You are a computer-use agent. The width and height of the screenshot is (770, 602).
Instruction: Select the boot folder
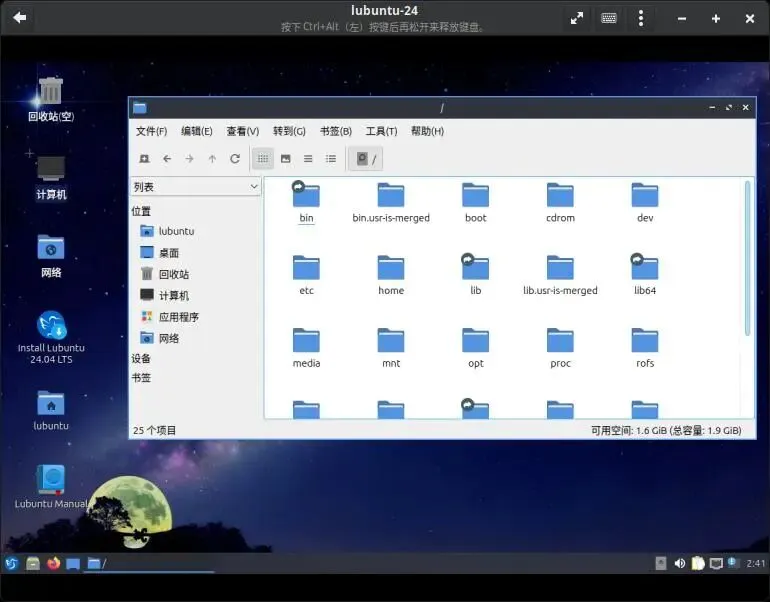pyautogui.click(x=475, y=202)
